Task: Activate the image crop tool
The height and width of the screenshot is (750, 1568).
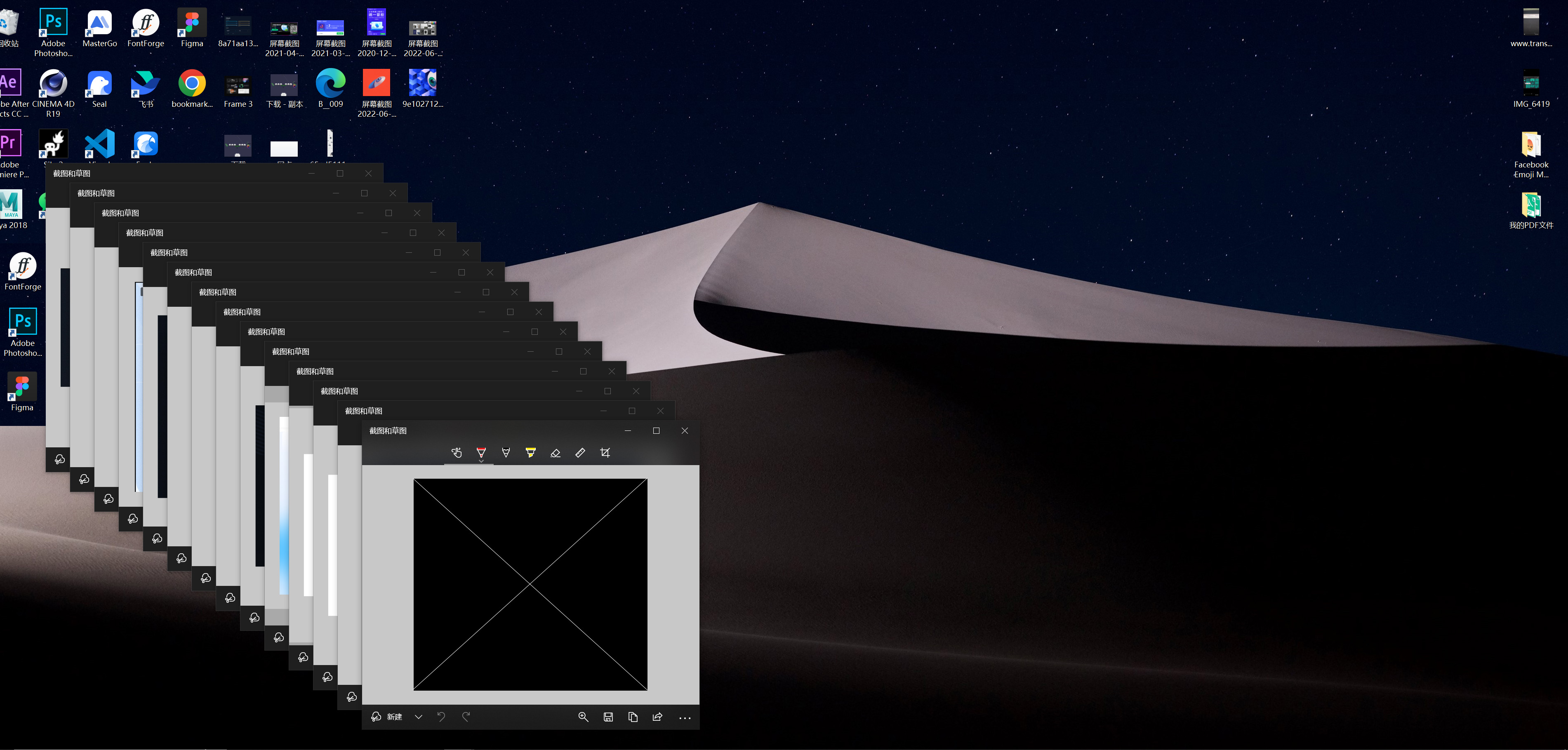Action: tap(605, 452)
